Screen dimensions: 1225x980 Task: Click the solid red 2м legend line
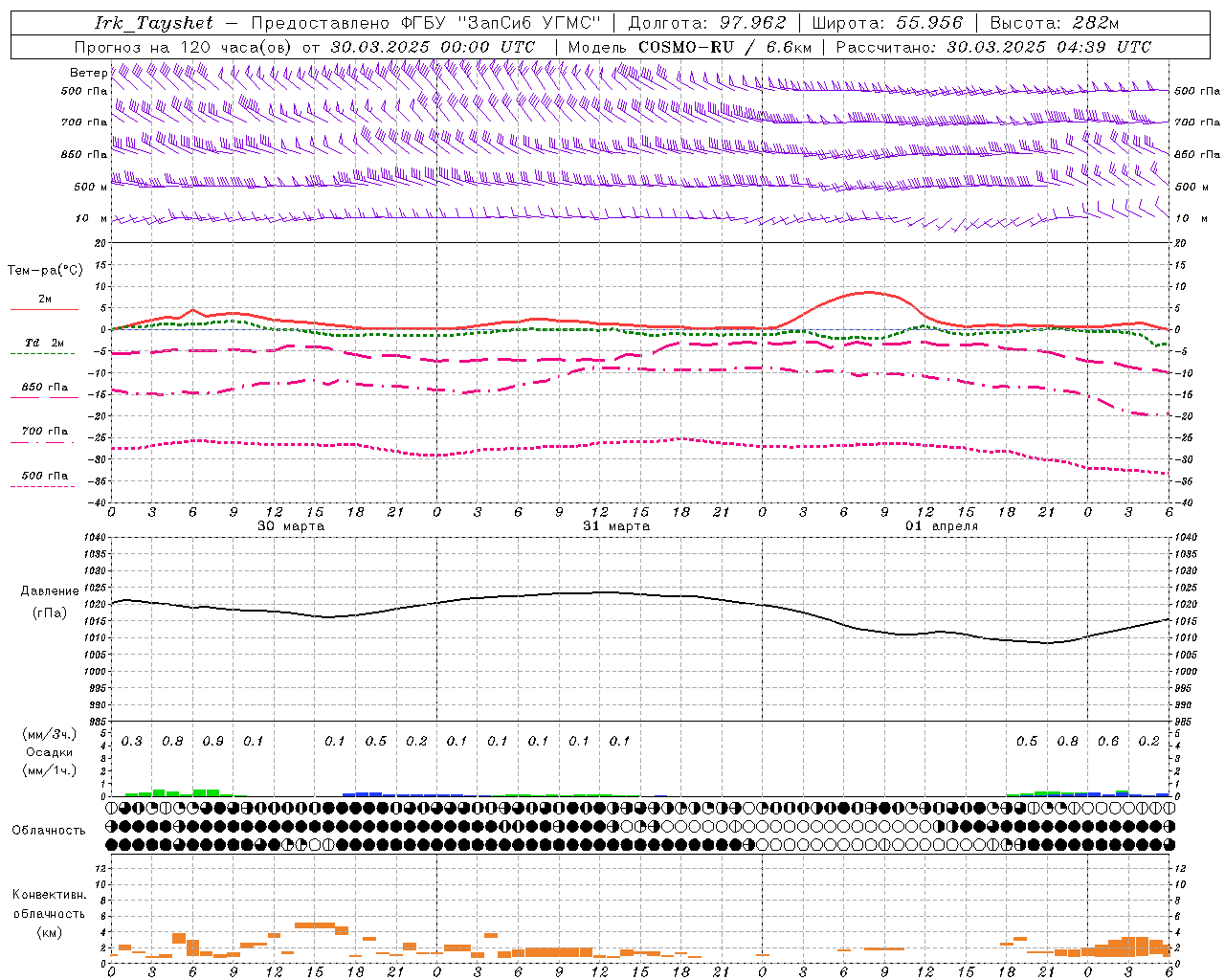[44, 309]
